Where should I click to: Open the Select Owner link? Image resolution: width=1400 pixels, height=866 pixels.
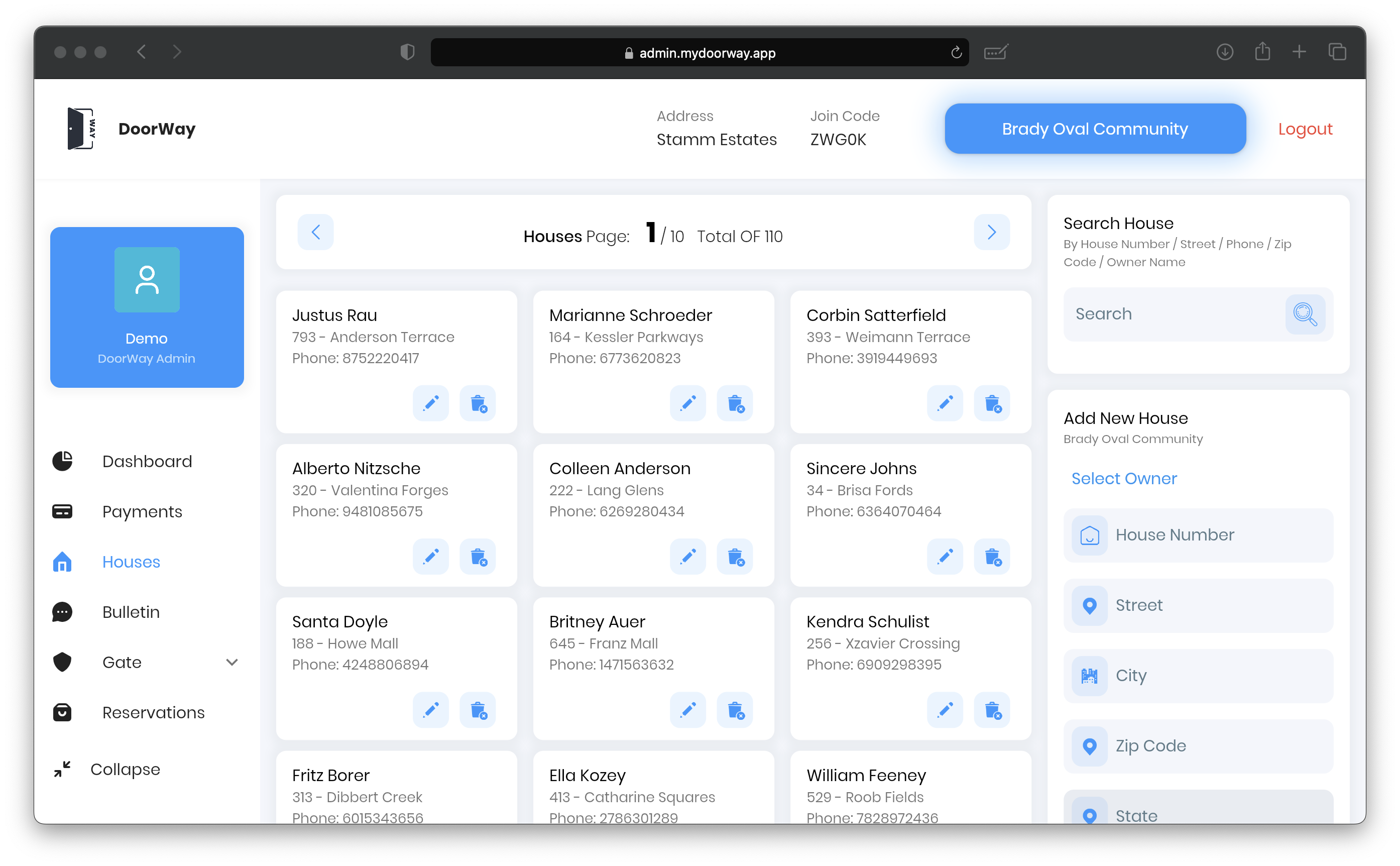click(1124, 478)
